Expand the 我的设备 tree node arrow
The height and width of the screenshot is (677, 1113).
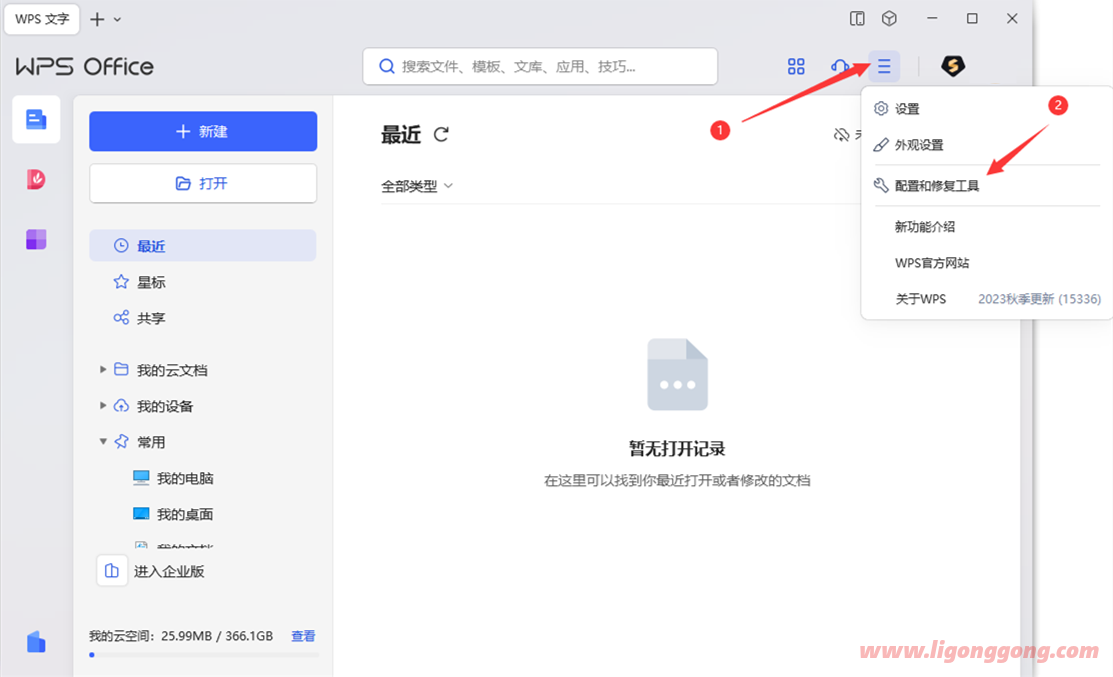pos(103,406)
